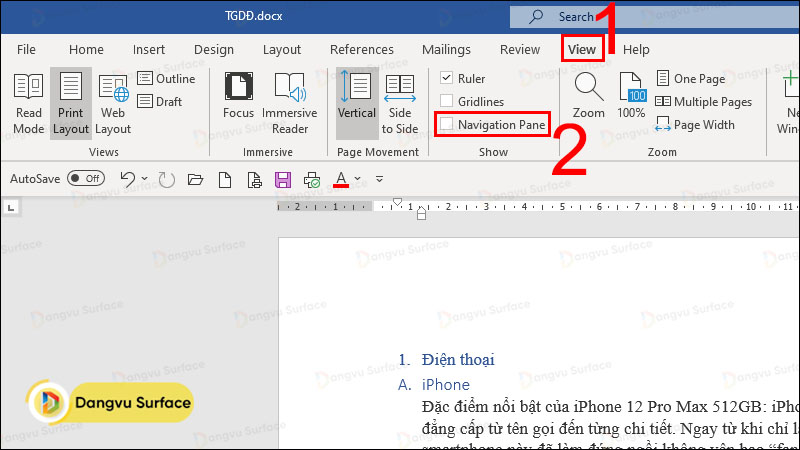Image resolution: width=800 pixels, height=450 pixels.
Task: Open the Layout tab
Action: 282,49
